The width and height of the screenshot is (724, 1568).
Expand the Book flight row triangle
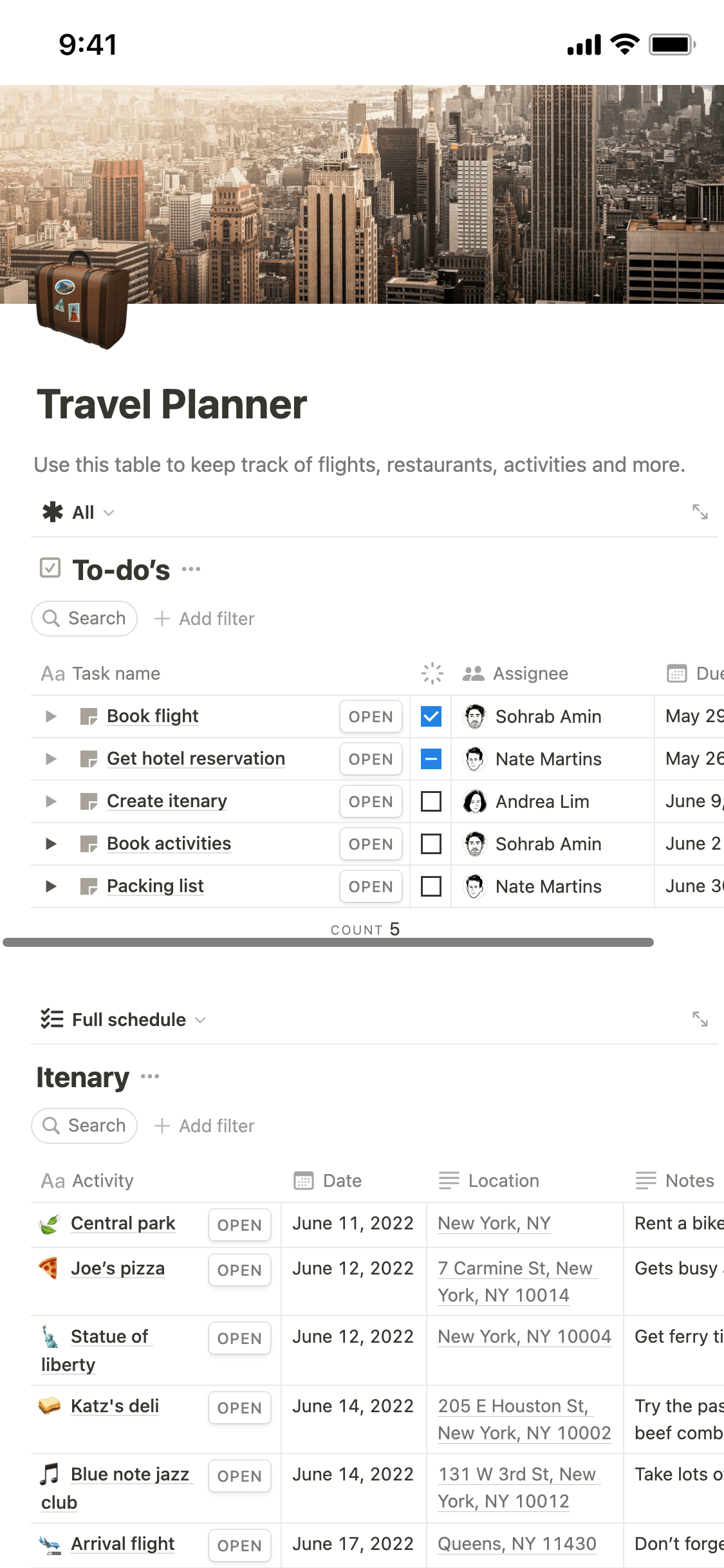coord(51,716)
